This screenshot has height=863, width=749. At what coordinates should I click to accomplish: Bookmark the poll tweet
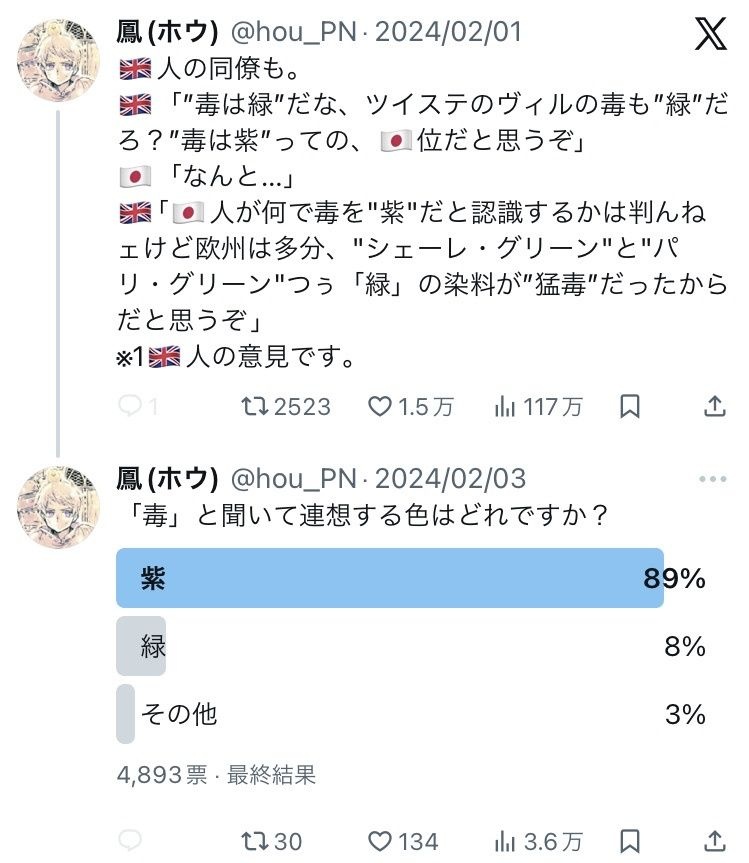point(630,841)
